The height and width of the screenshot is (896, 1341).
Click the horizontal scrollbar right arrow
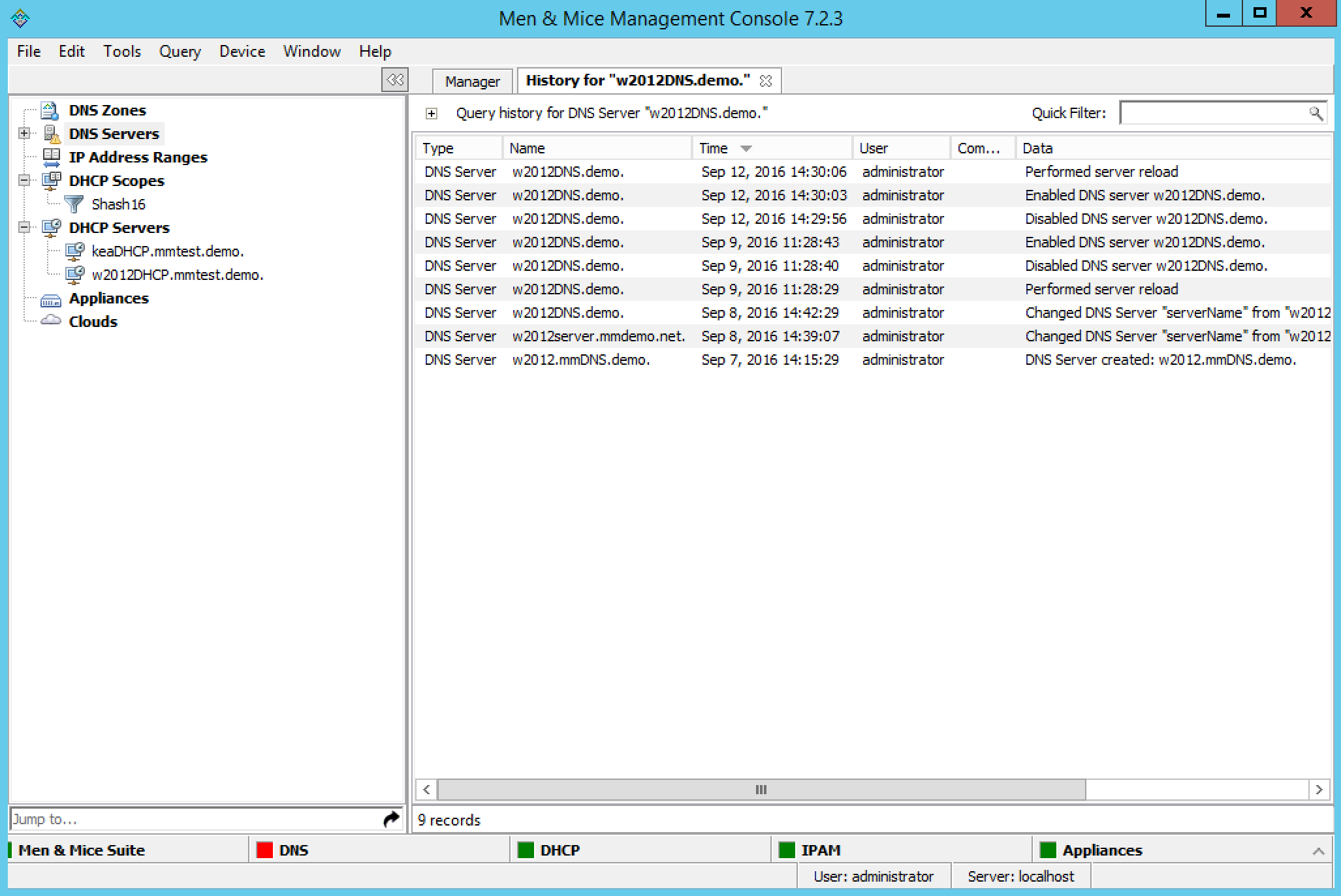(1319, 790)
